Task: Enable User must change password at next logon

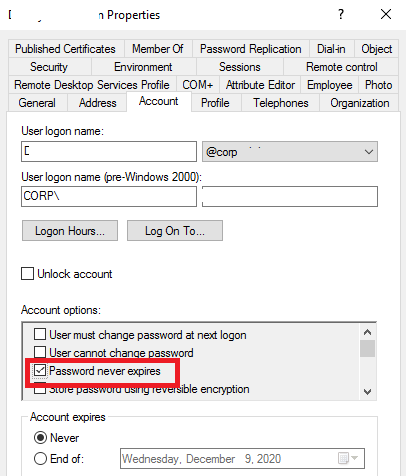Action: pyautogui.click(x=40, y=334)
